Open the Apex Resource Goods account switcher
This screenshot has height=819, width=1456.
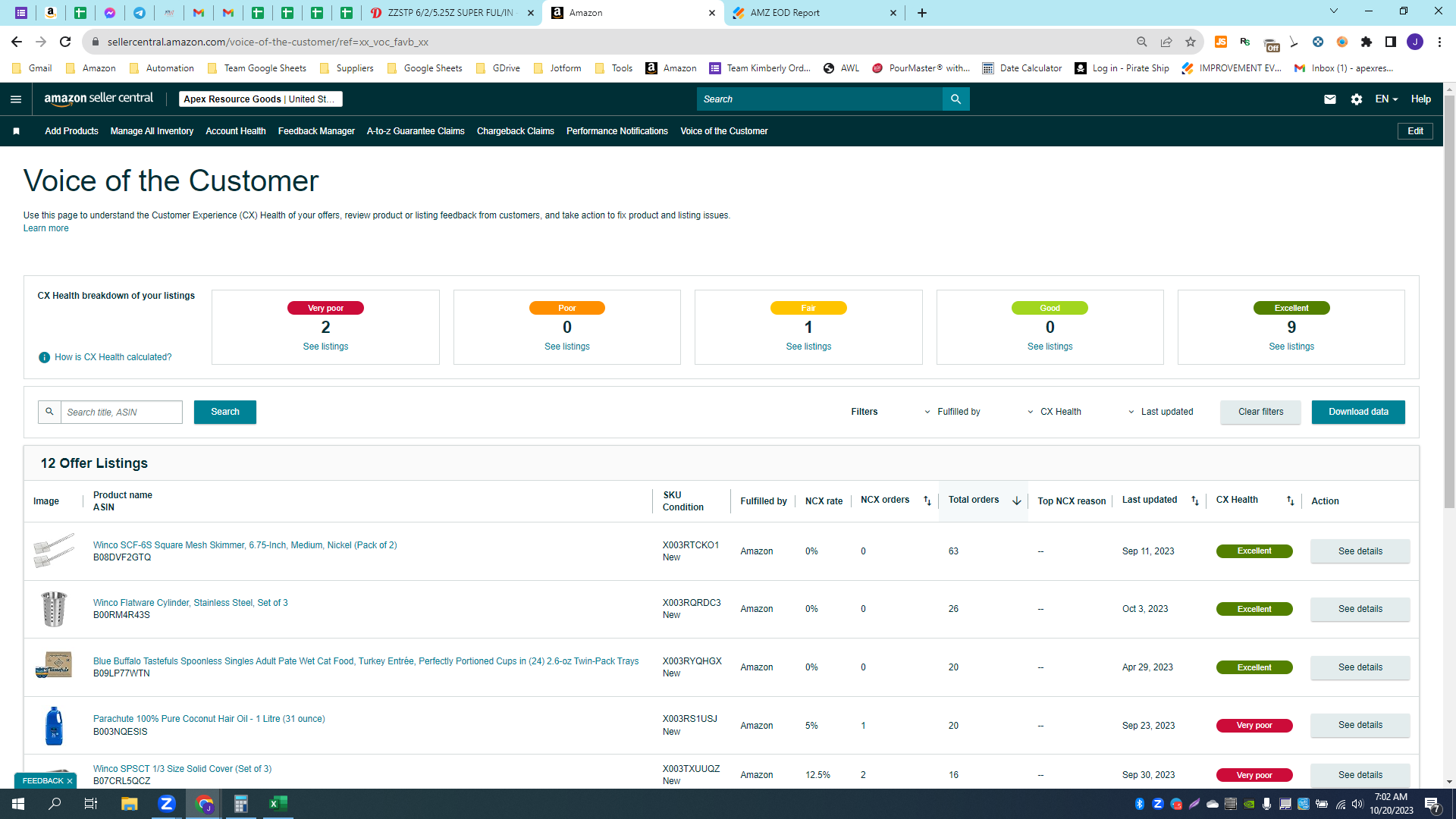tap(261, 99)
